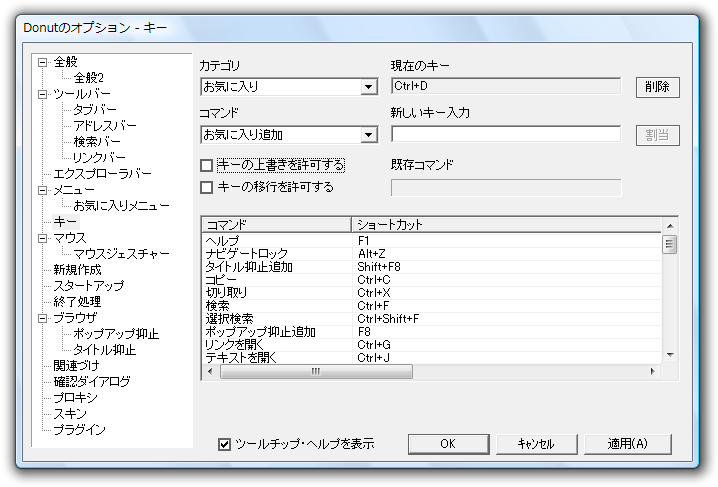Collapse the 全般 tree node
The height and width of the screenshot is (487, 718).
coord(43,62)
